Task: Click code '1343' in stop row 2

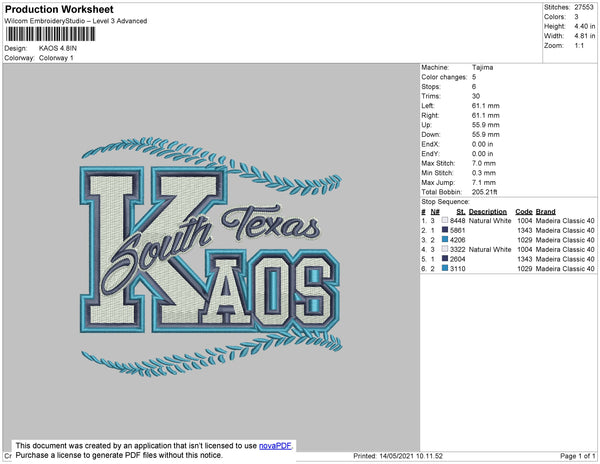Action: (525, 230)
